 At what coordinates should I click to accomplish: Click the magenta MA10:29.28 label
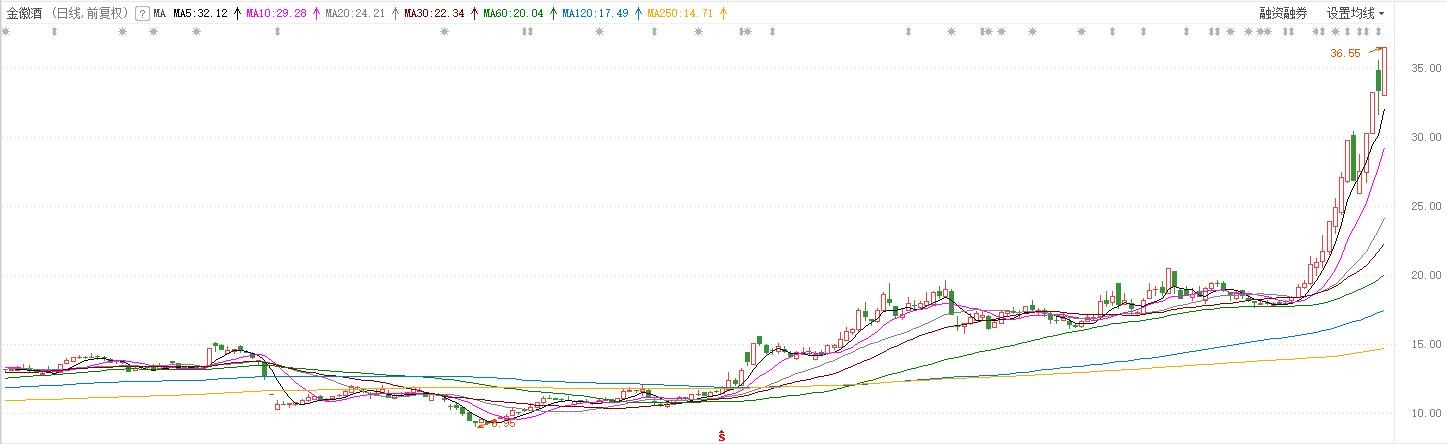[276, 14]
